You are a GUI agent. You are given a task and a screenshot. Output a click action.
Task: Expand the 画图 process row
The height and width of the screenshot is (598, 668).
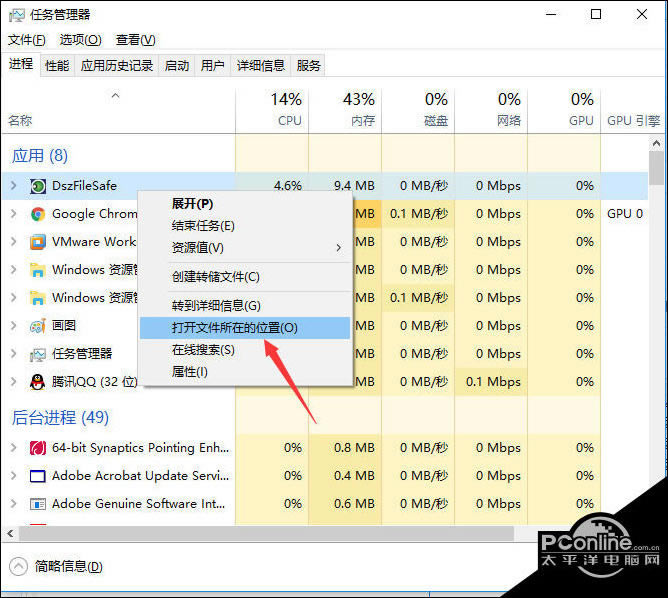14,326
